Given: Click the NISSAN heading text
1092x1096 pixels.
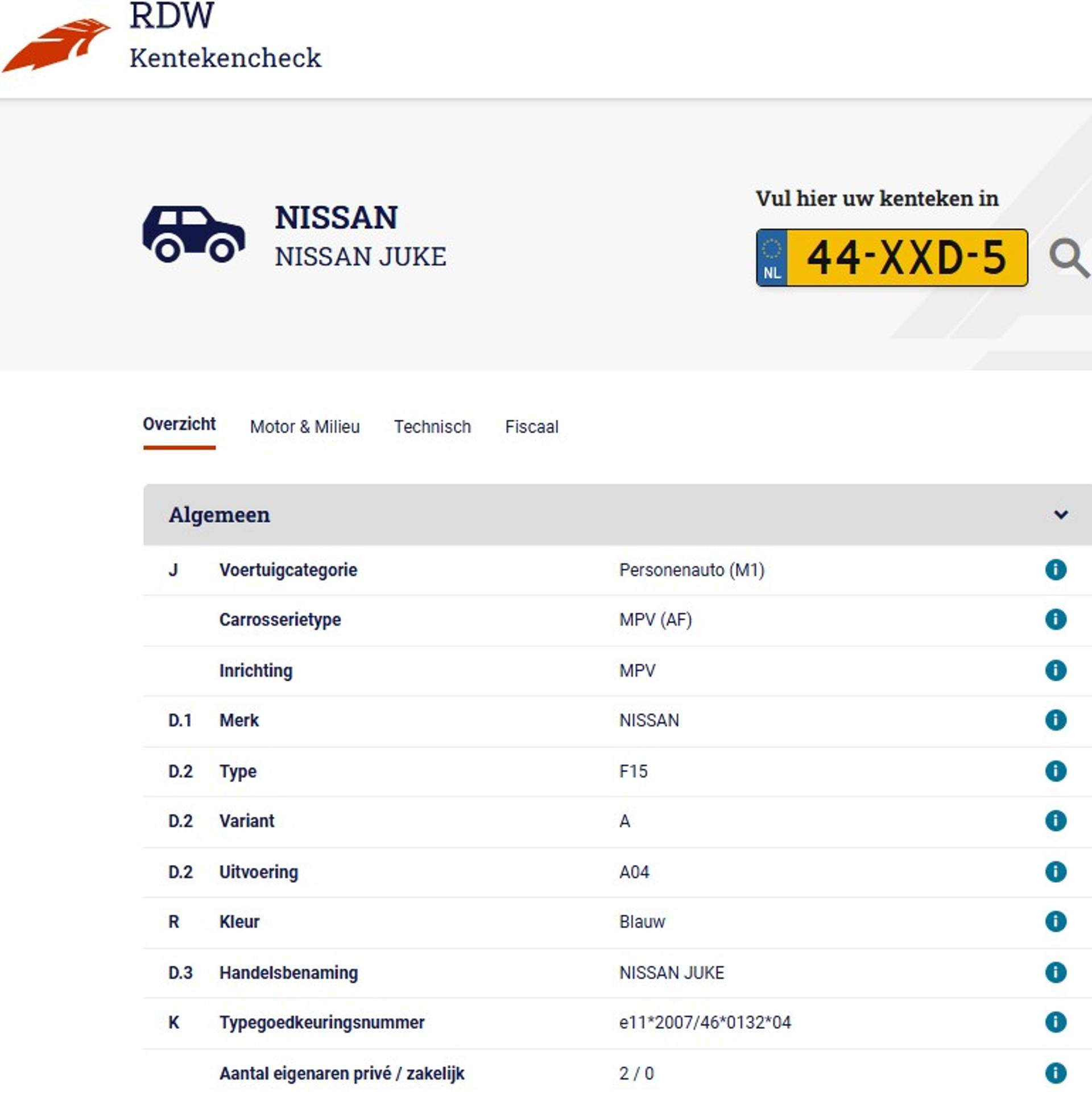Looking at the screenshot, I should pyautogui.click(x=336, y=217).
